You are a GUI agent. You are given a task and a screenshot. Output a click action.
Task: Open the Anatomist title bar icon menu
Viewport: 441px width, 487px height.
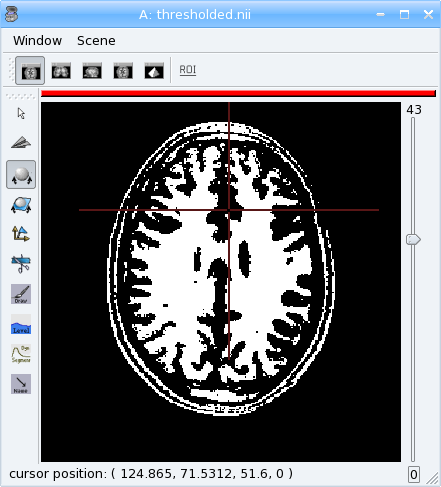point(12,14)
